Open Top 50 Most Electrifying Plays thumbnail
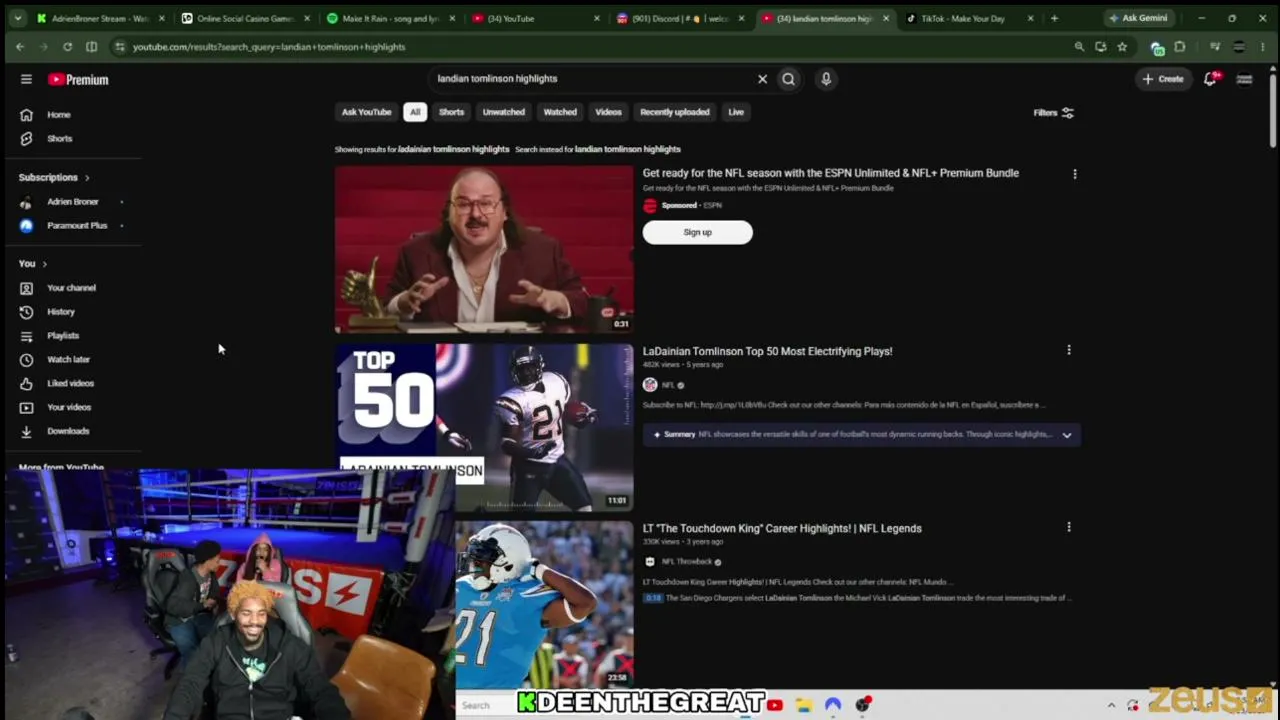Viewport: 1280px width, 720px height. [x=484, y=428]
